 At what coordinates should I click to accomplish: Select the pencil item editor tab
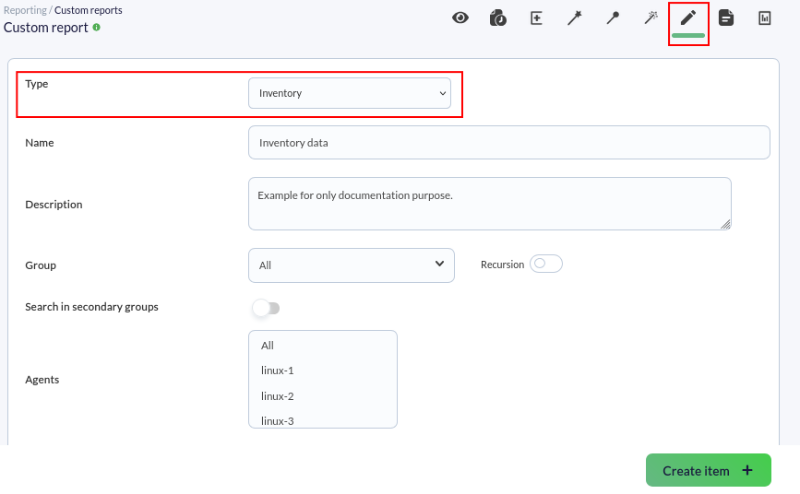[x=688, y=18]
